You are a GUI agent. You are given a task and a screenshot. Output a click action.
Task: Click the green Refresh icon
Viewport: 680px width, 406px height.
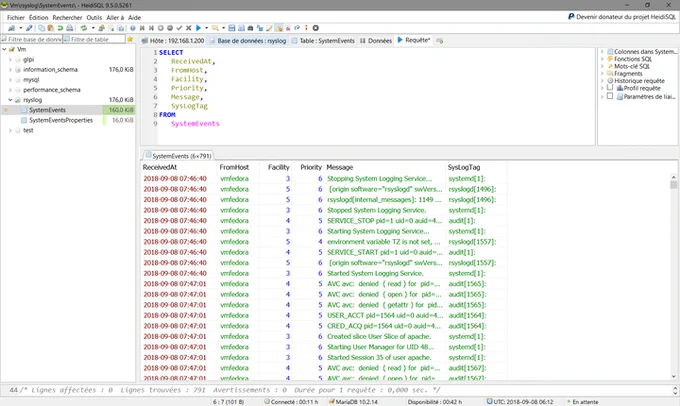click(x=84, y=28)
